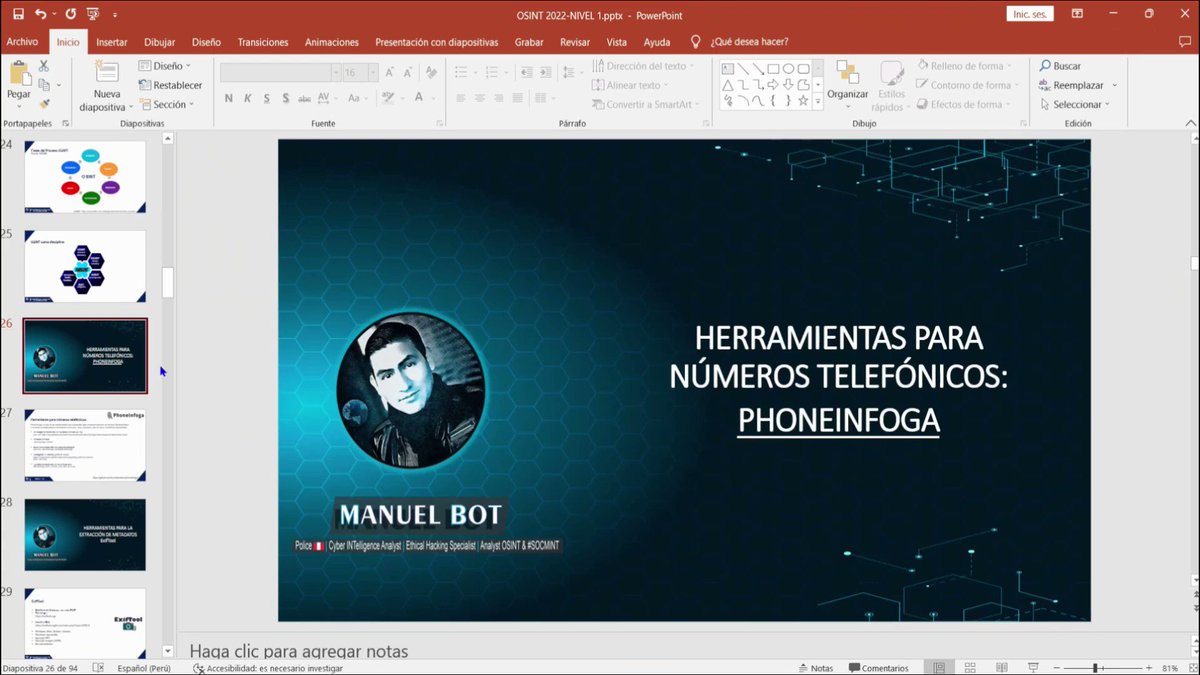Apply bold with the N button

pos(228,98)
